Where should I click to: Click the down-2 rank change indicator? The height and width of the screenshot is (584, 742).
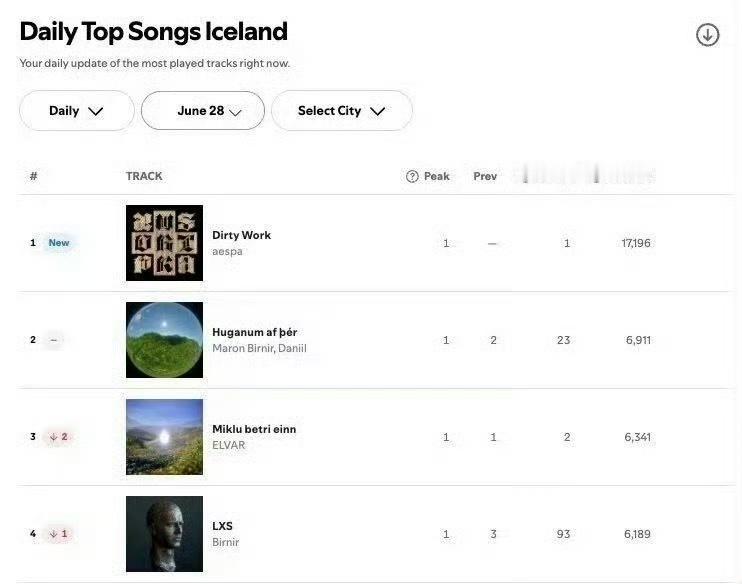[x=58, y=437]
